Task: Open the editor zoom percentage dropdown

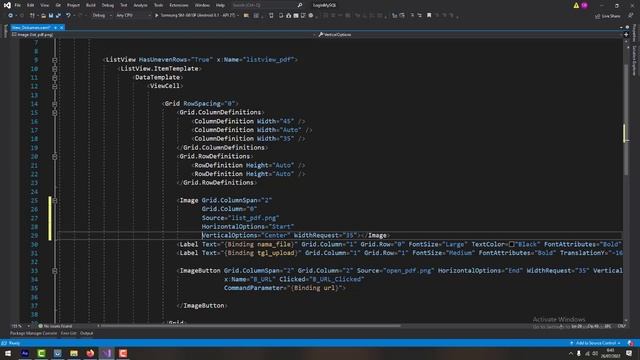Action: tap(20, 326)
